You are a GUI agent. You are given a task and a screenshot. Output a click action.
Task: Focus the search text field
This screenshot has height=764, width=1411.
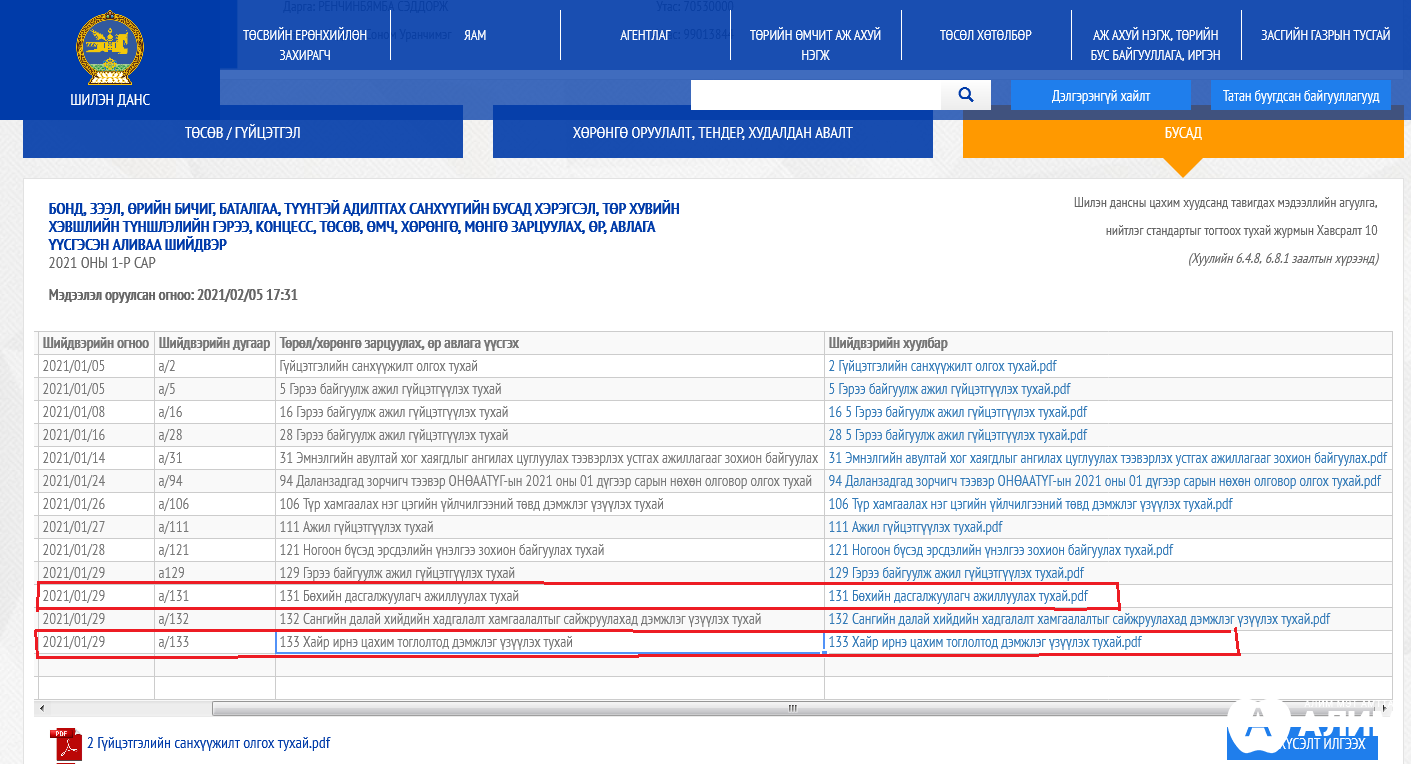click(816, 95)
